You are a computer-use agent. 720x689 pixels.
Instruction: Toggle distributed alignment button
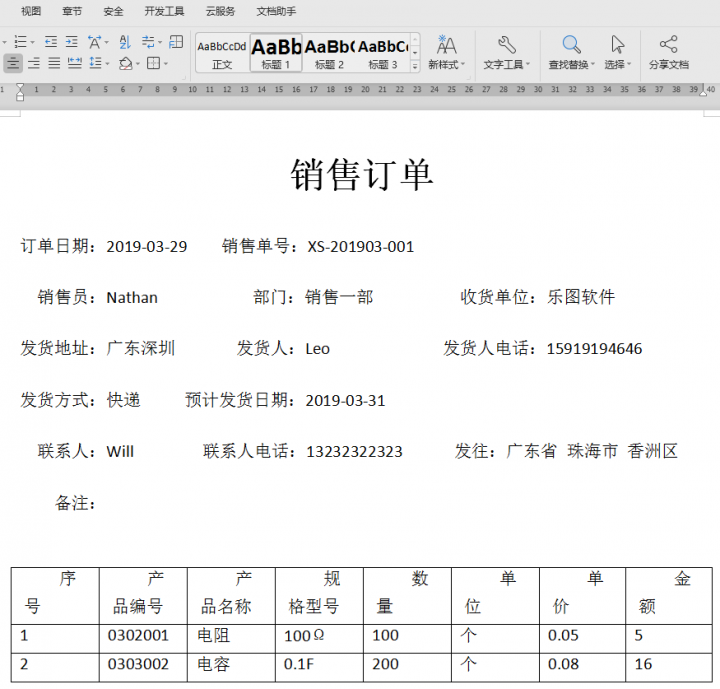click(74, 63)
